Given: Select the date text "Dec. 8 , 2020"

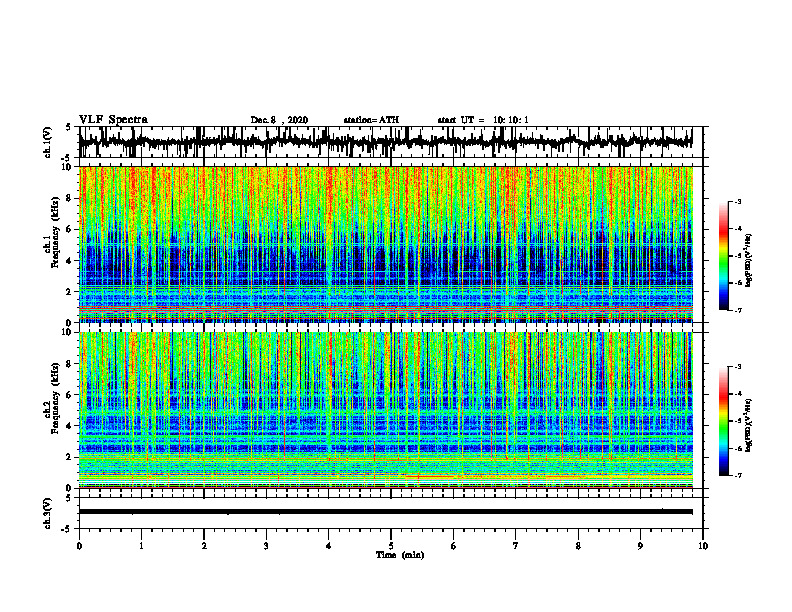Looking at the screenshot, I should point(279,120).
